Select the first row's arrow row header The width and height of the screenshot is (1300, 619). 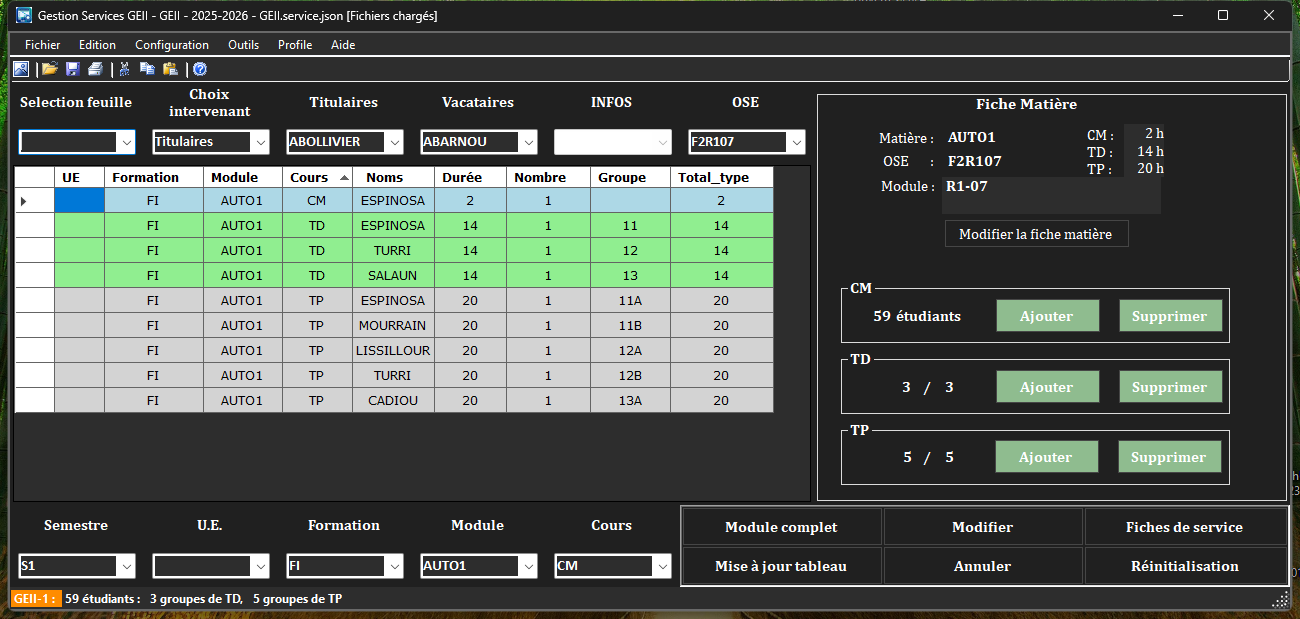point(35,201)
